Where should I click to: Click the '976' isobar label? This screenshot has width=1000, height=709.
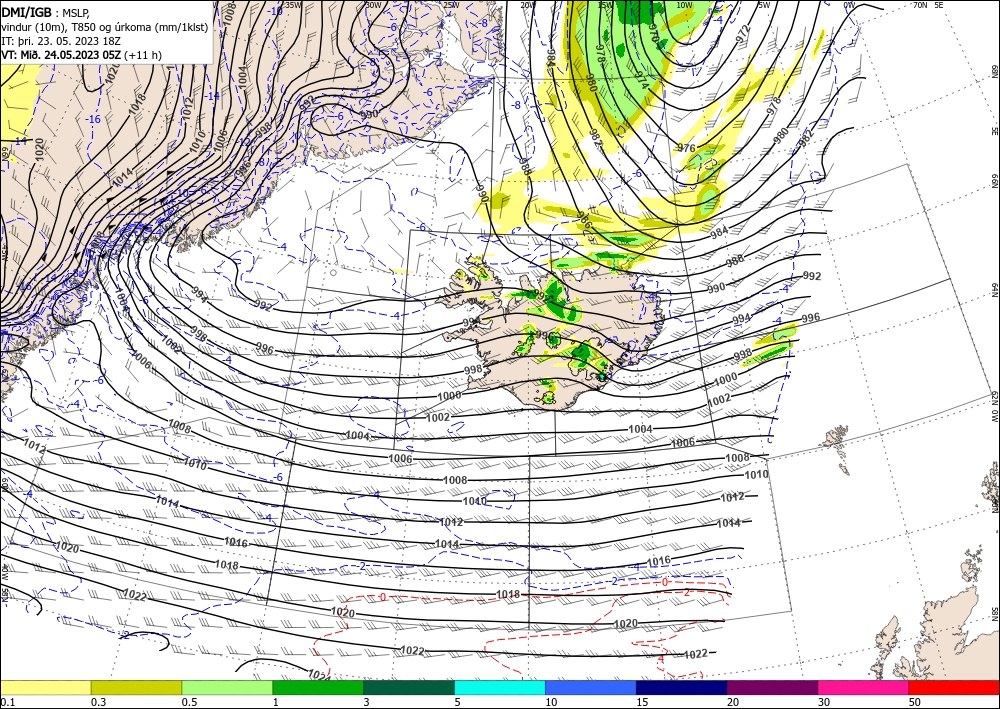(686, 148)
